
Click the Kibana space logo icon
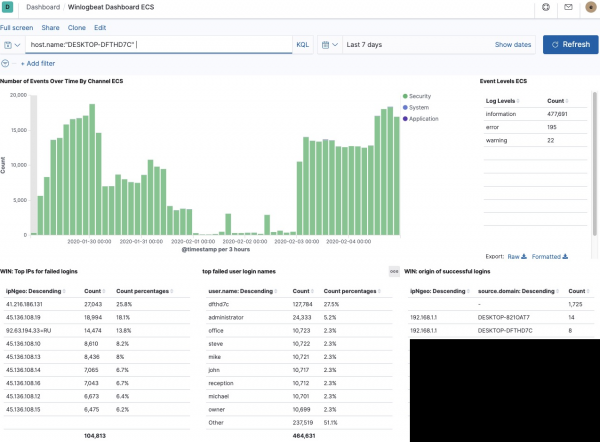pos(8,7)
